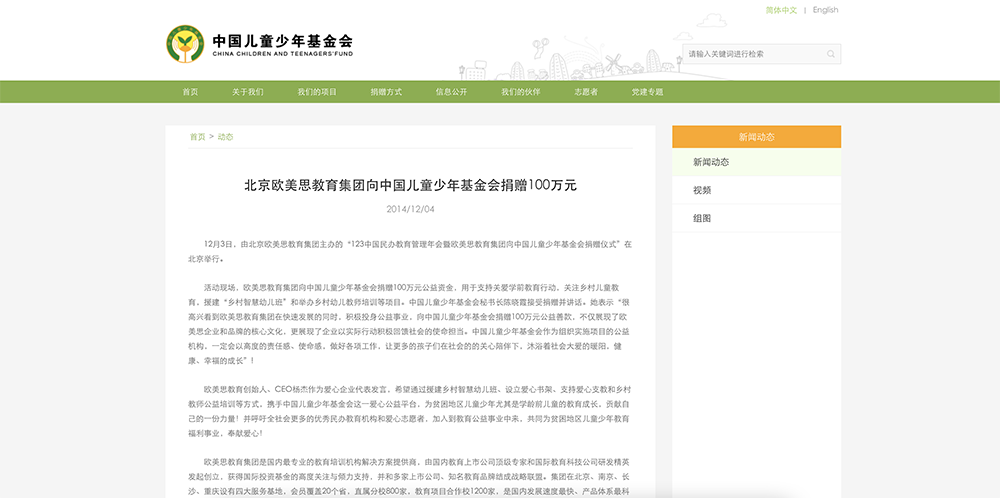
Task: Open the 我们的伙伴 menu item
Action: pos(521,92)
